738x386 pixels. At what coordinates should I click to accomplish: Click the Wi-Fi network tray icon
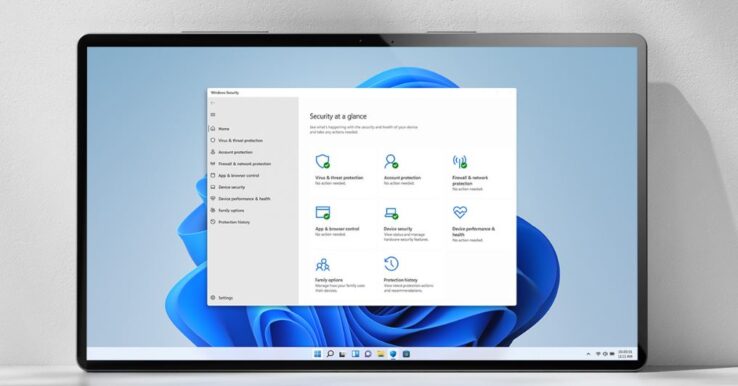pyautogui.click(x=598, y=354)
